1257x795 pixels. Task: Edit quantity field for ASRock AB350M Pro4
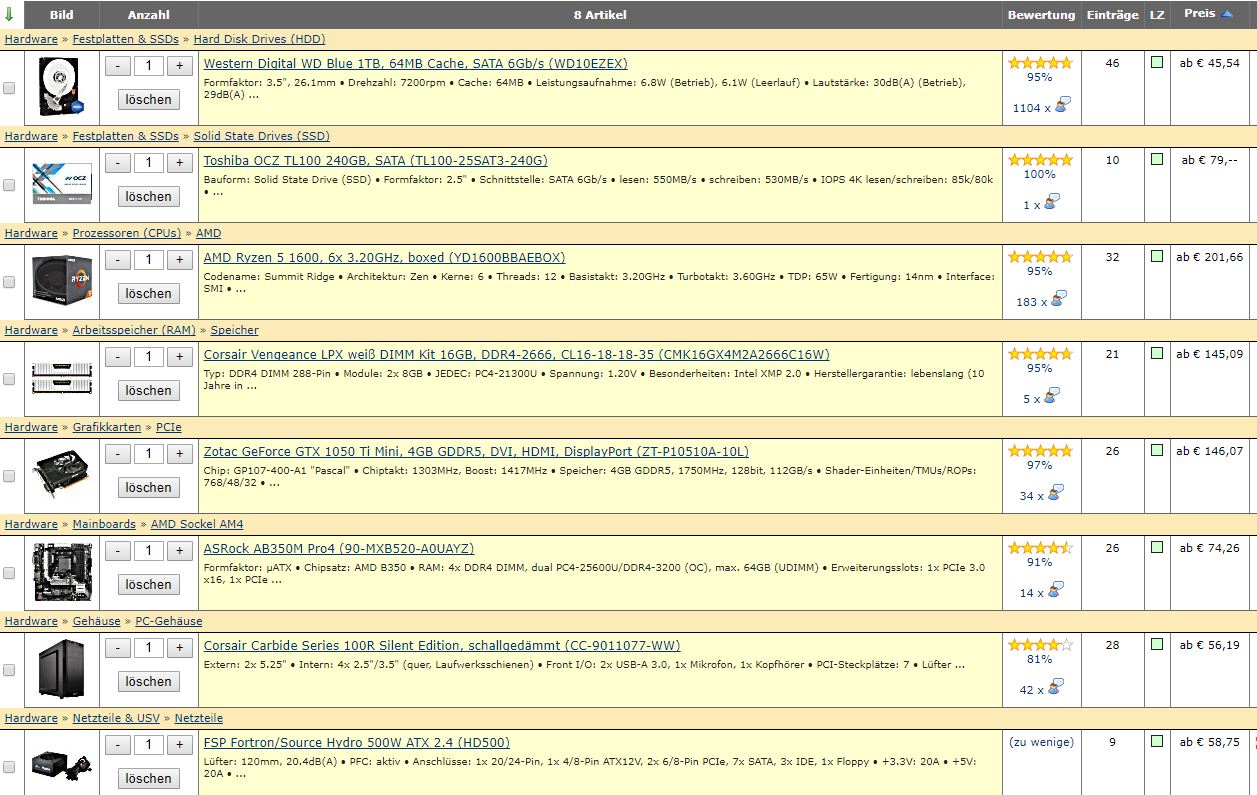pyautogui.click(x=149, y=551)
